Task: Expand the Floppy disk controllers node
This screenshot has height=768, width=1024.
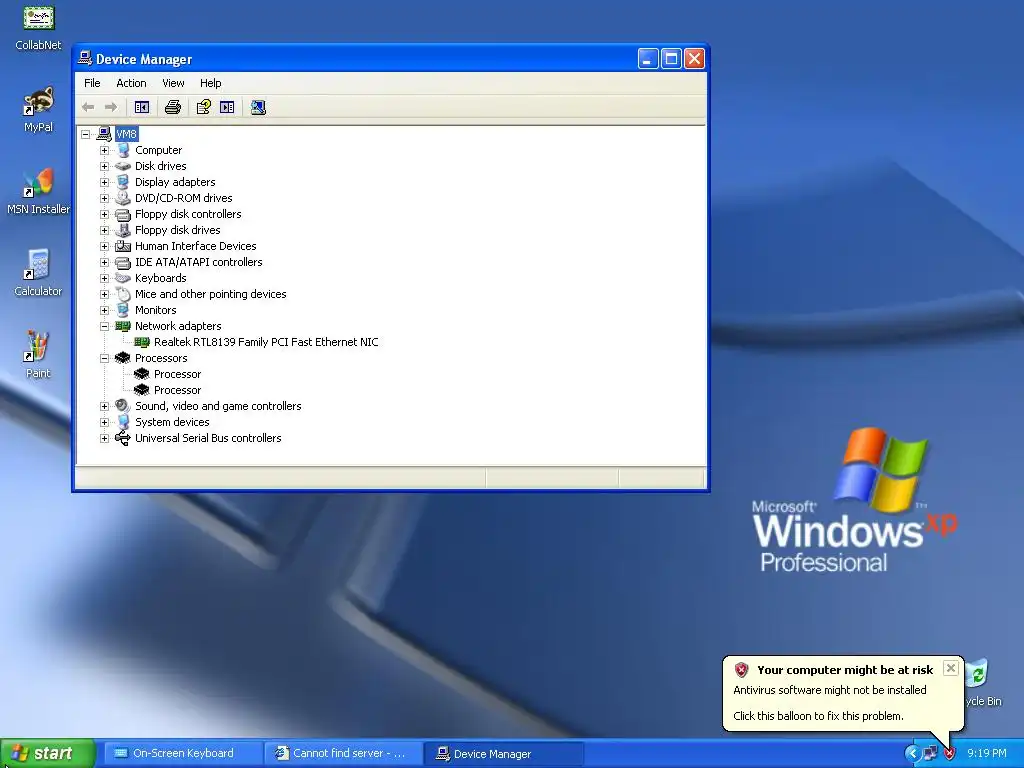Action: pos(104,214)
